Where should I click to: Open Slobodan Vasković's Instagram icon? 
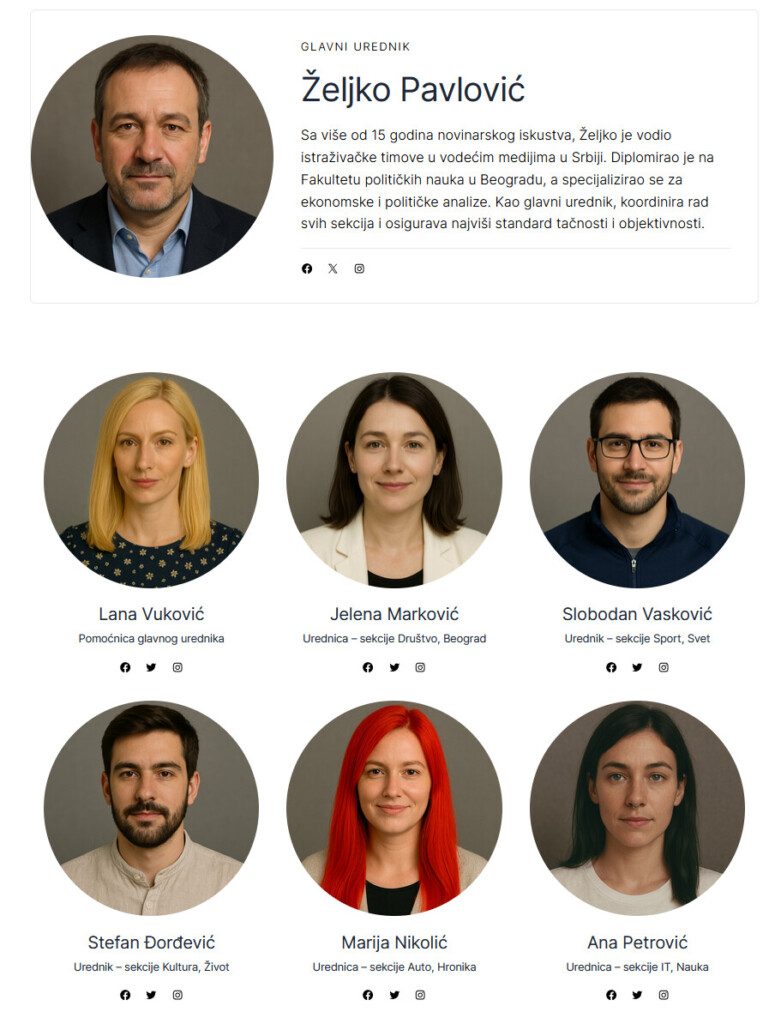[663, 667]
